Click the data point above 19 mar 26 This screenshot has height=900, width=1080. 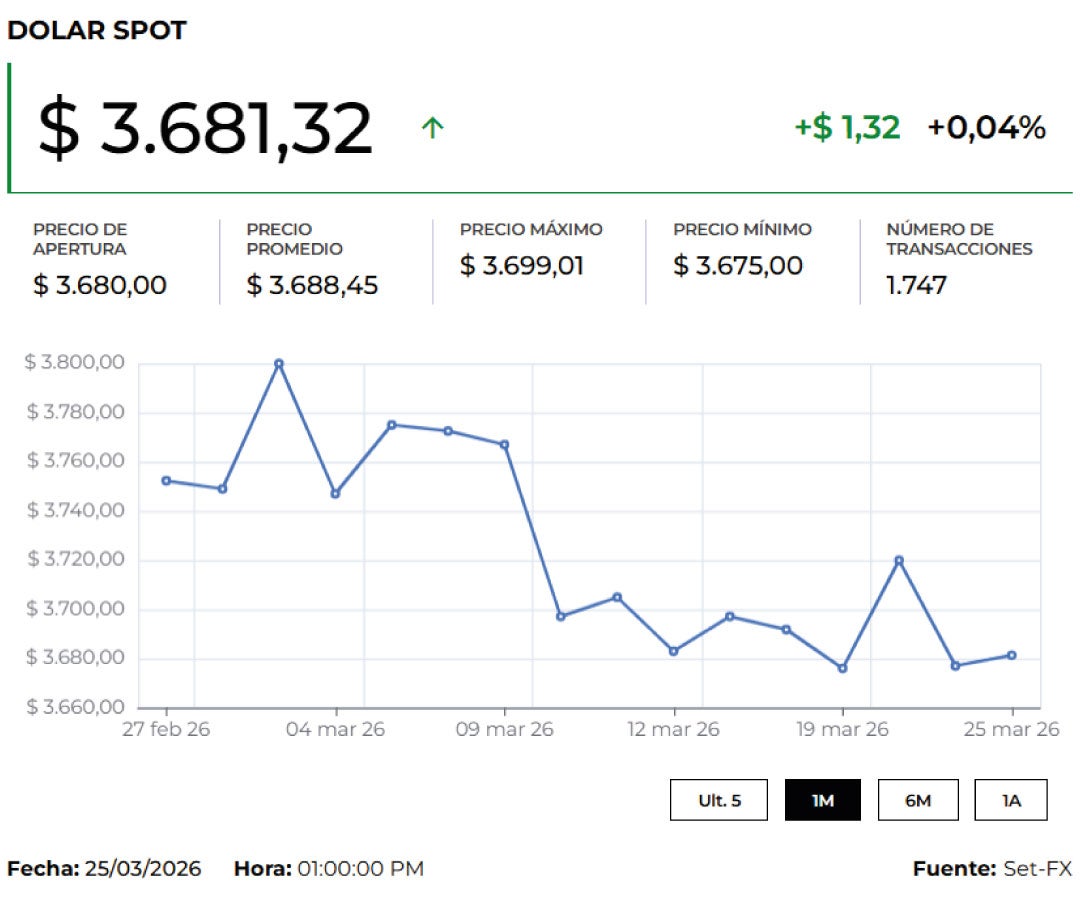tap(842, 668)
